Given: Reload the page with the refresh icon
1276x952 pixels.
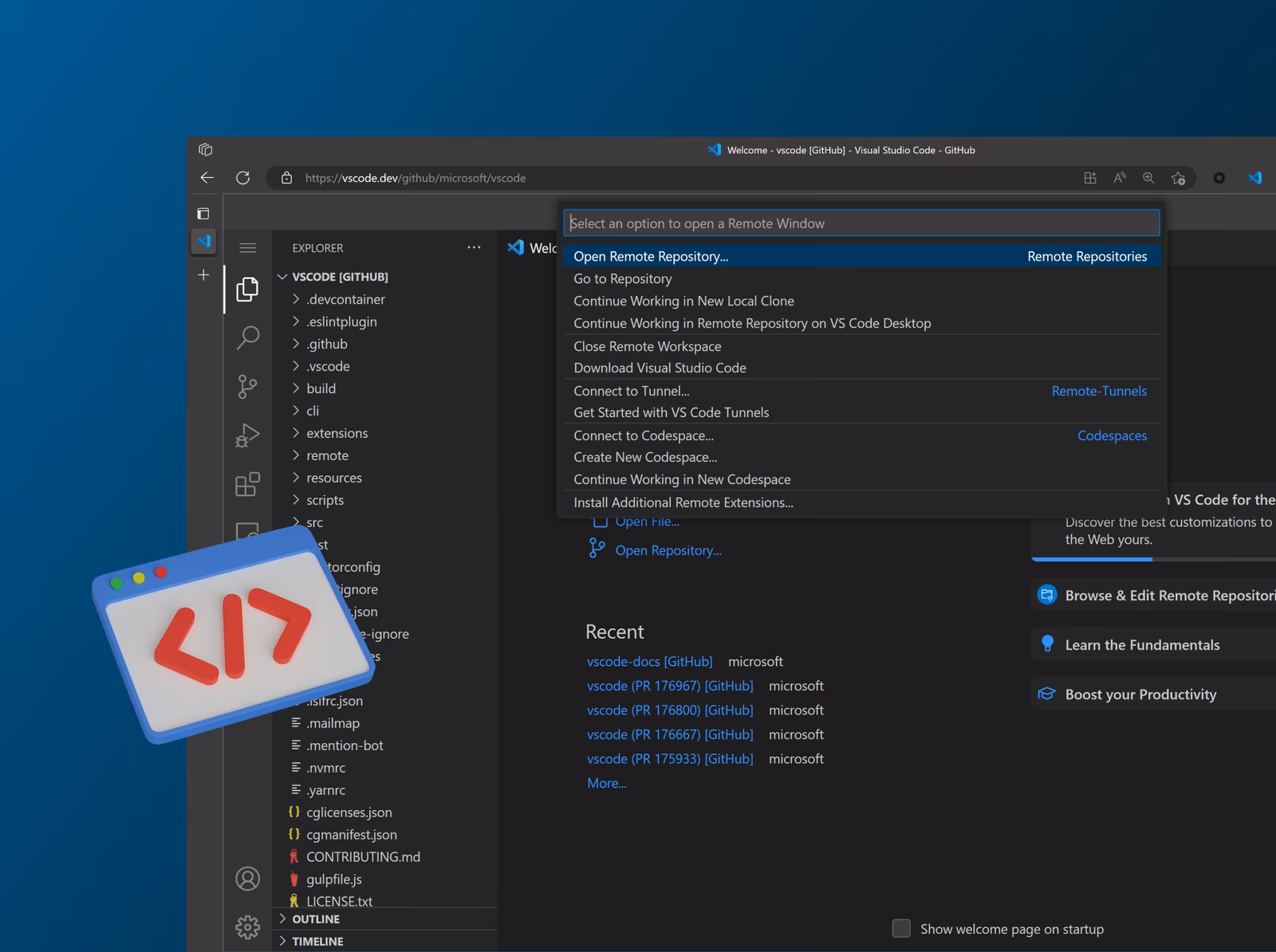Looking at the screenshot, I should click(243, 178).
